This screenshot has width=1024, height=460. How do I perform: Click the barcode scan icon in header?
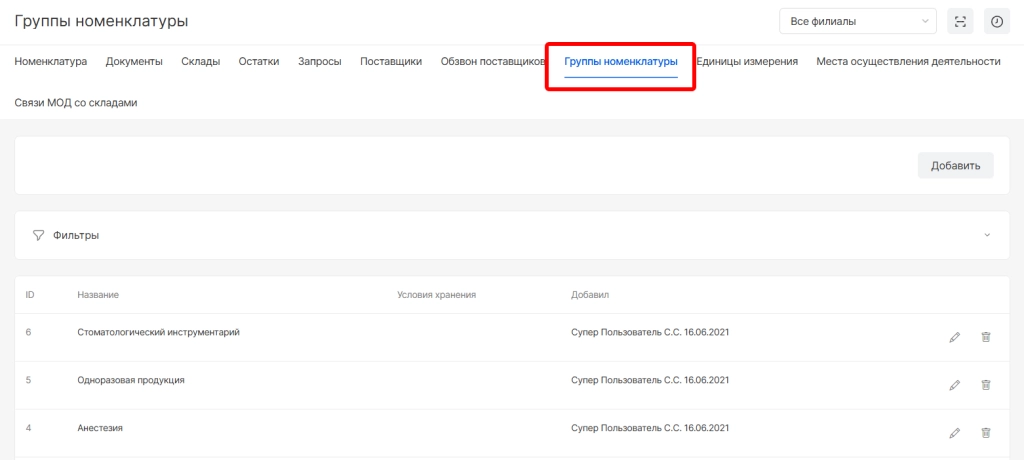point(960,21)
